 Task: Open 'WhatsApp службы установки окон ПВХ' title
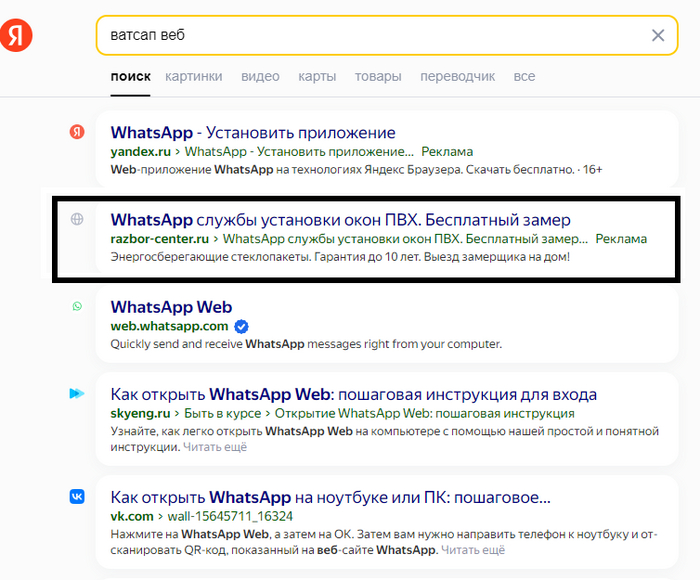point(340,220)
